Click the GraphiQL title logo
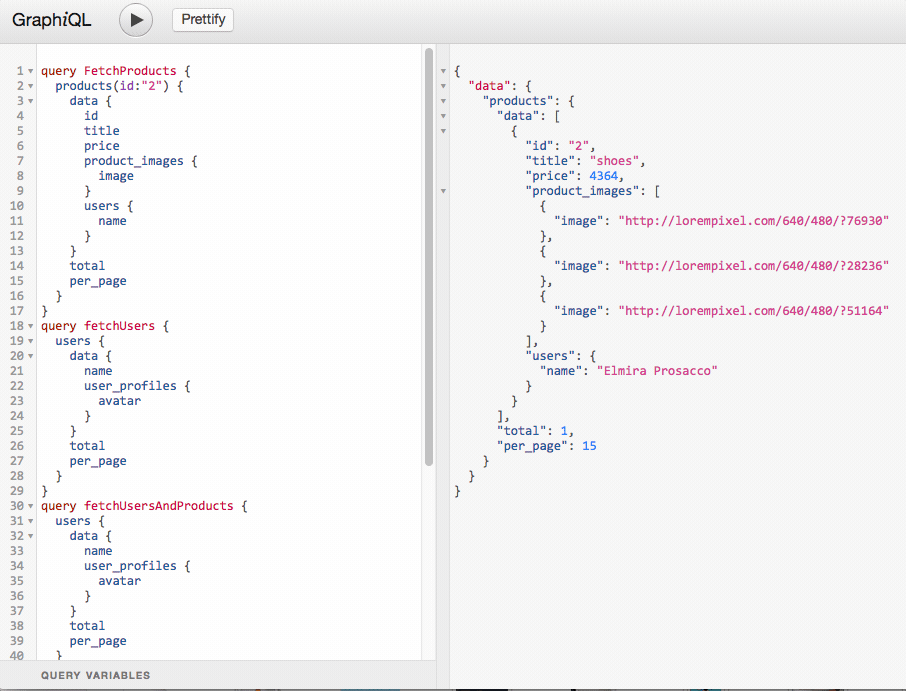 (51, 20)
